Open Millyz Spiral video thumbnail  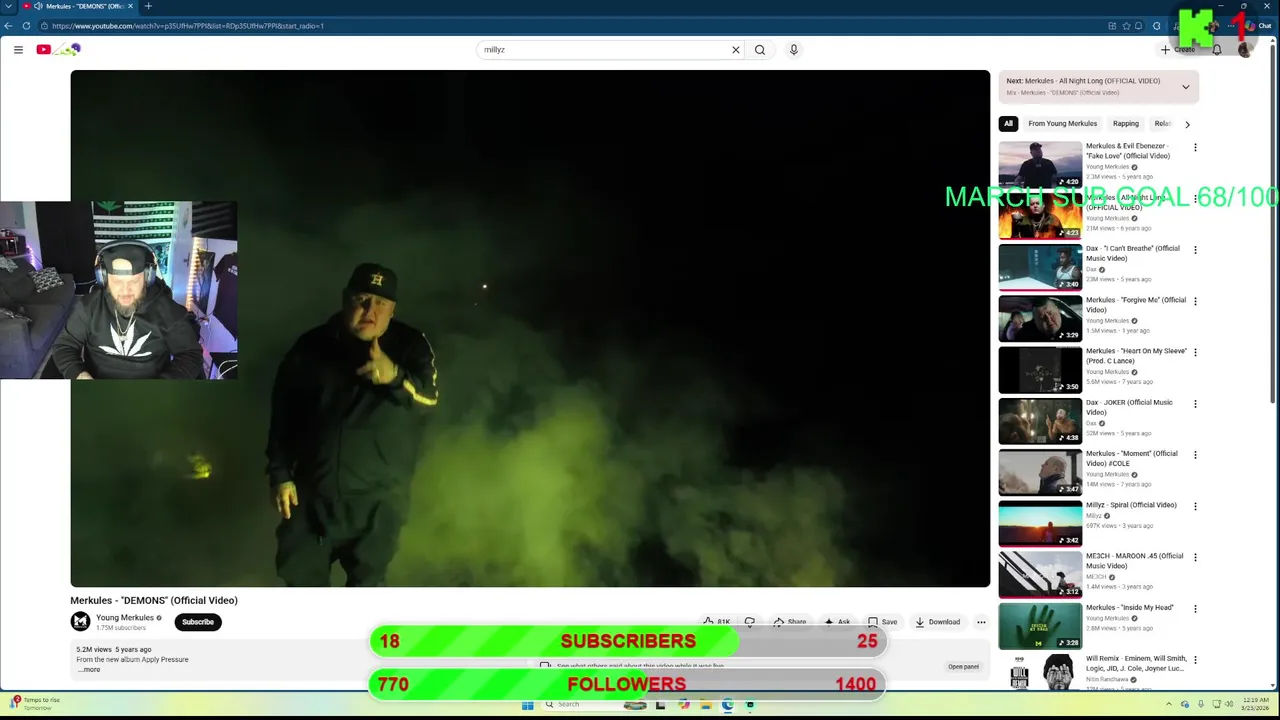pyautogui.click(x=1040, y=523)
